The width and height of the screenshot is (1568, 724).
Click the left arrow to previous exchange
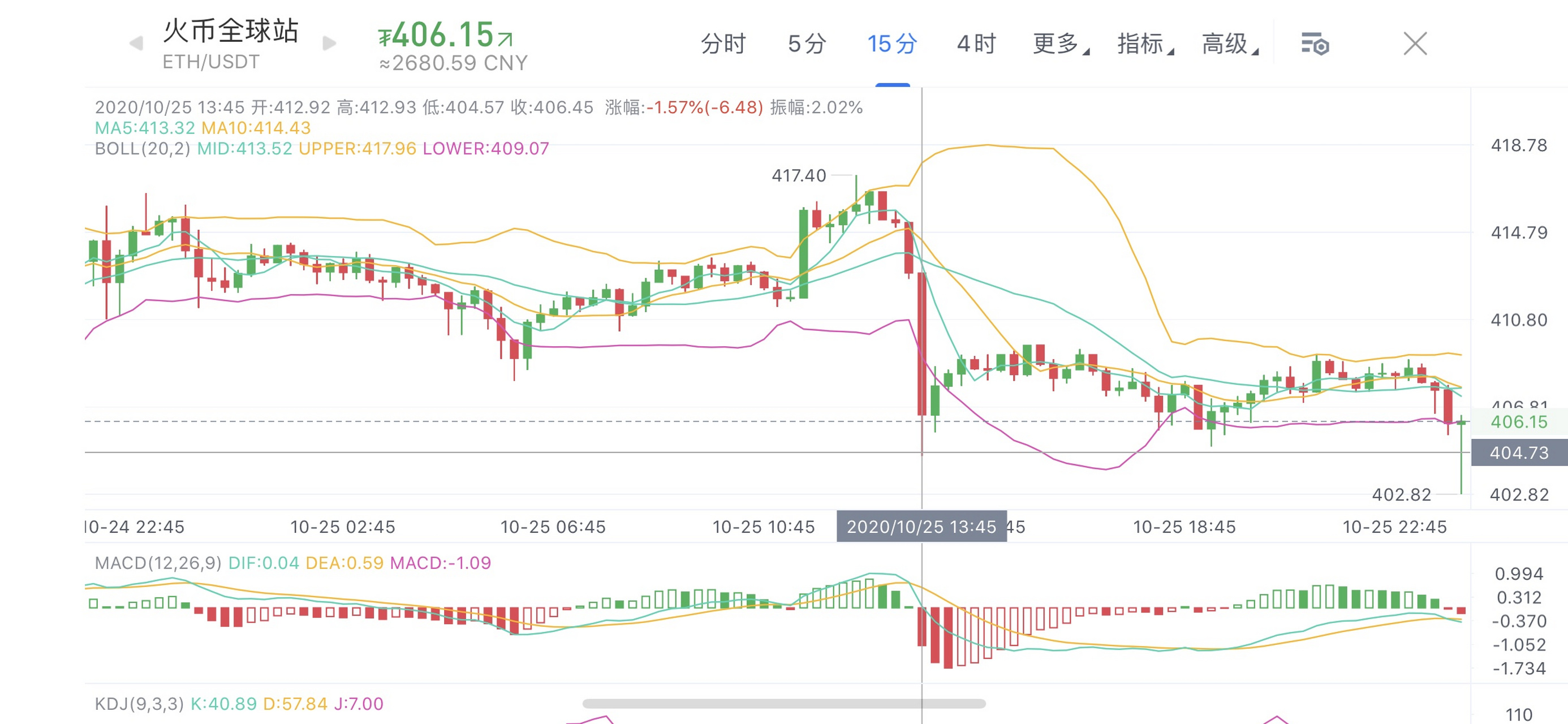[136, 44]
